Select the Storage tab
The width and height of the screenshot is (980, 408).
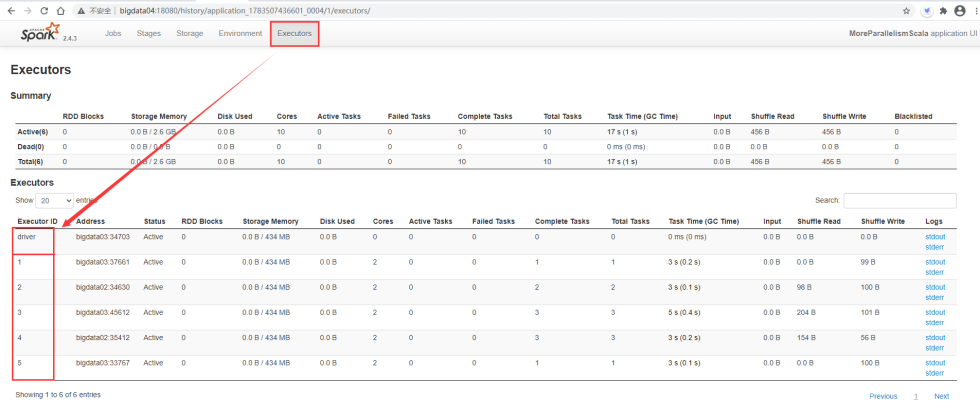pos(190,34)
